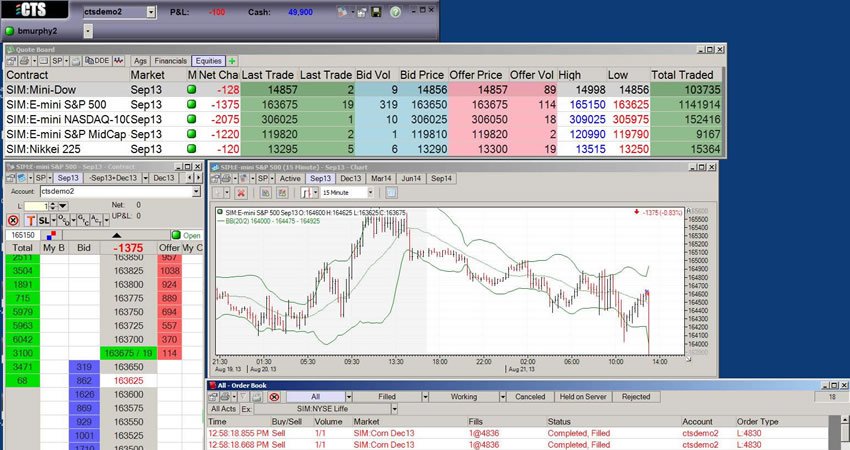The width and height of the screenshot is (850, 450).
Task: Click the SP button in Quote Board toolbar
Action: [57, 61]
